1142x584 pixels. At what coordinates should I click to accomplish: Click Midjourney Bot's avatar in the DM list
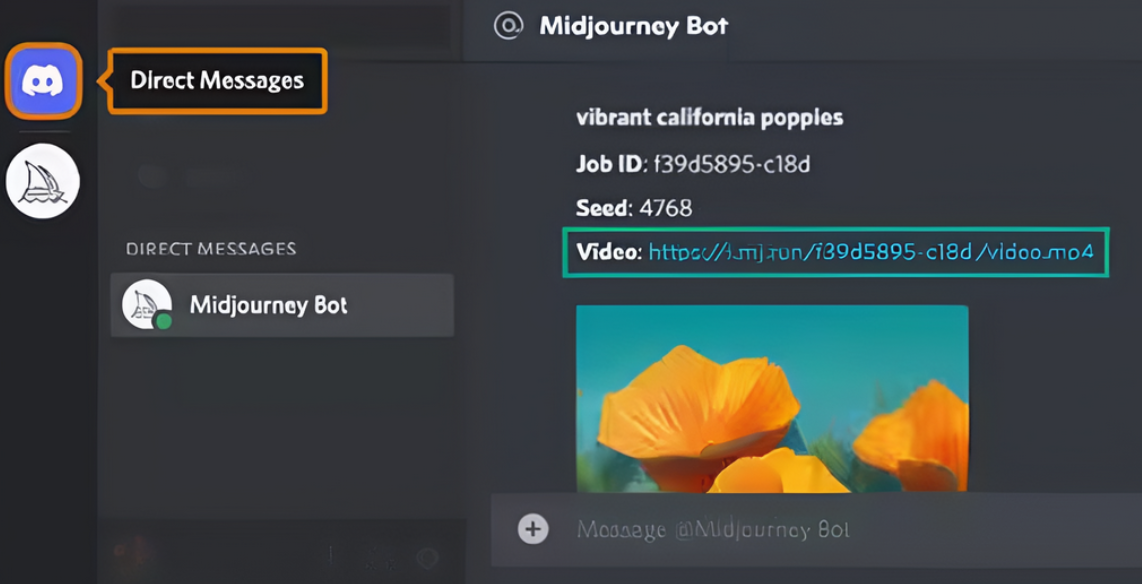pyautogui.click(x=143, y=304)
